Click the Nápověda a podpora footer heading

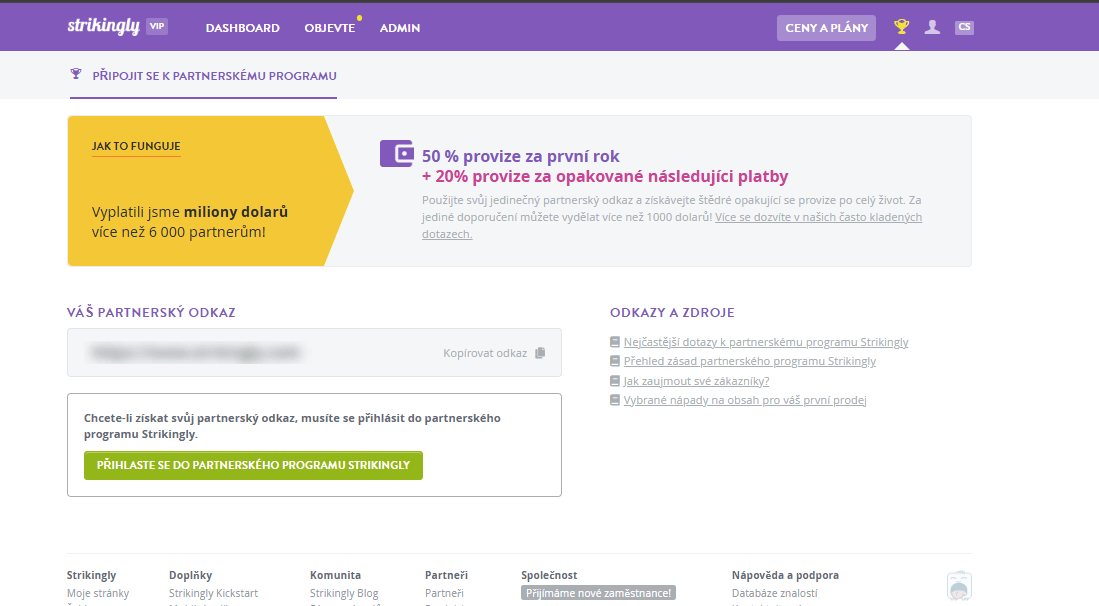click(785, 575)
